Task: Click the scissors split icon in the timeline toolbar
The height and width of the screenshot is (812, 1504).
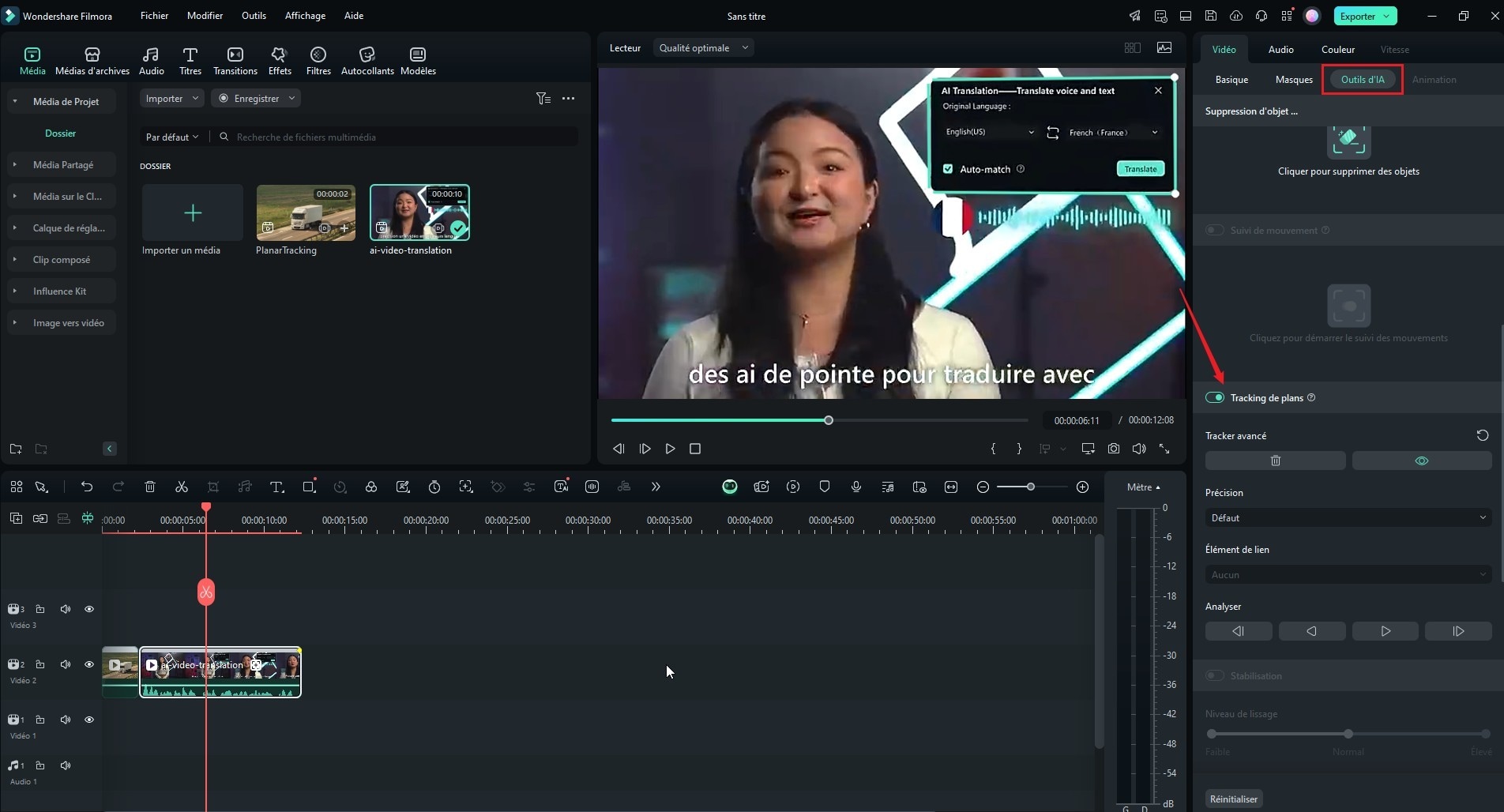Action: [182, 487]
